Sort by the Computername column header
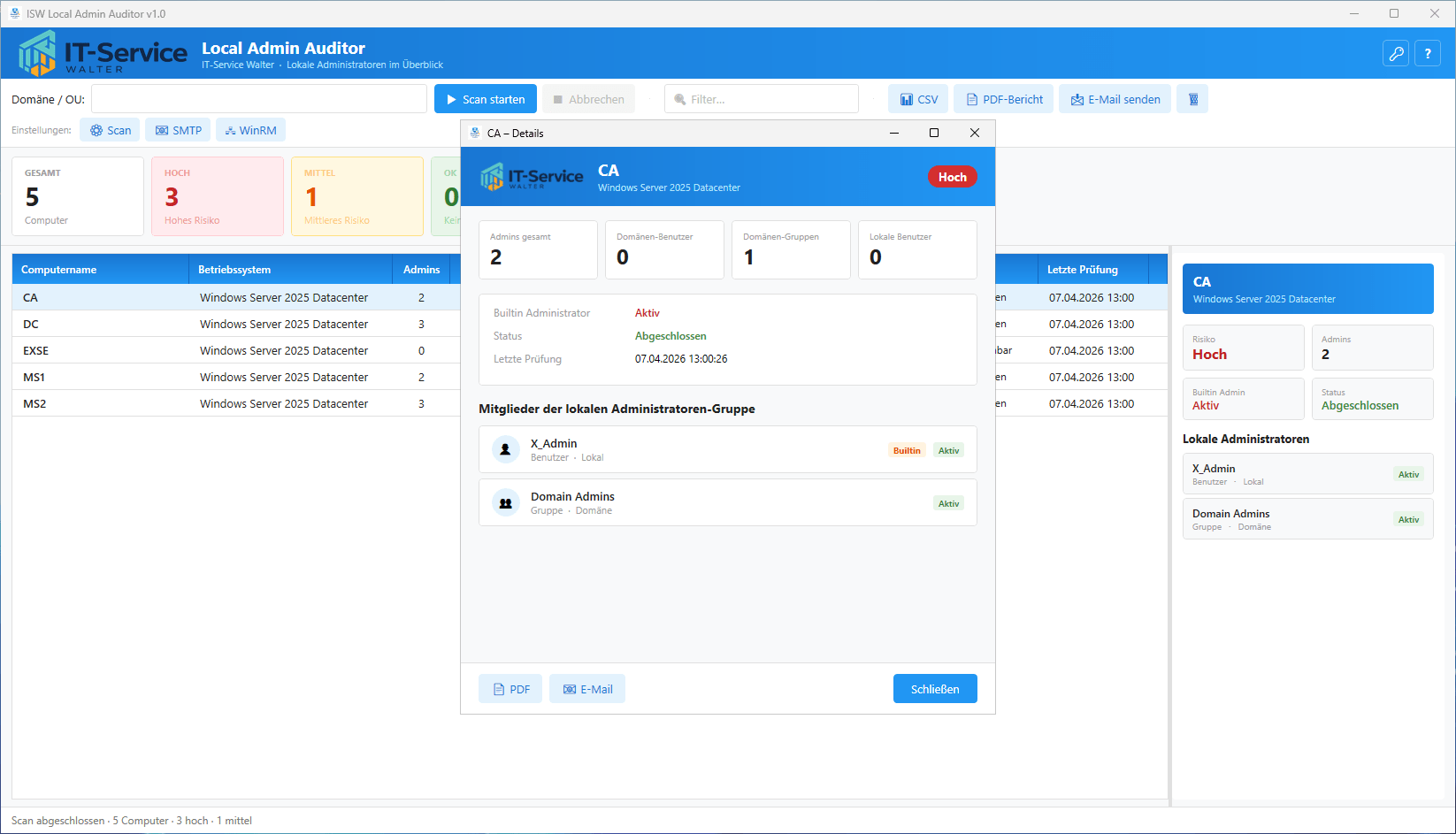This screenshot has height=834, width=1456. (99, 270)
